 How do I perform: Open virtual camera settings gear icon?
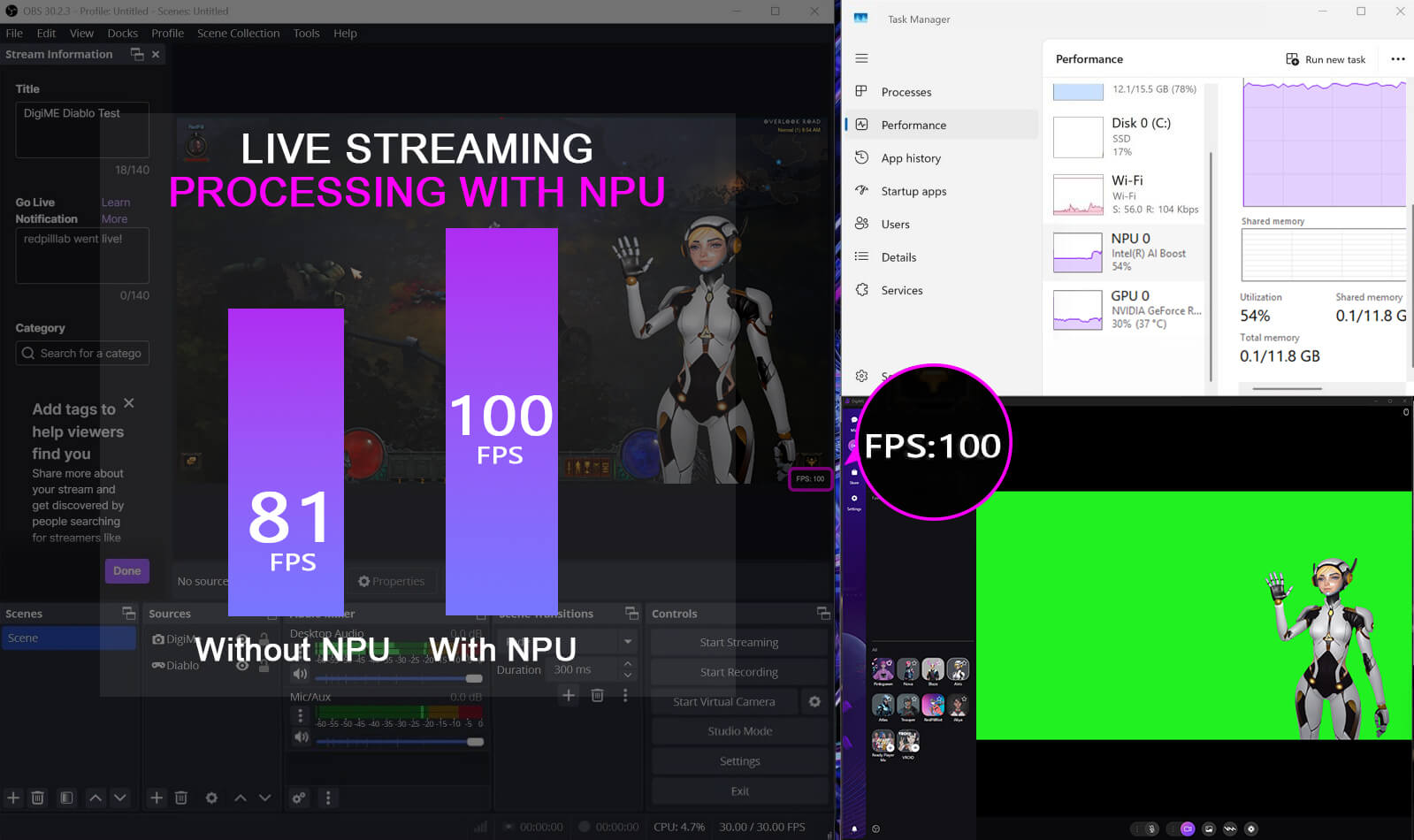pyautogui.click(x=814, y=701)
